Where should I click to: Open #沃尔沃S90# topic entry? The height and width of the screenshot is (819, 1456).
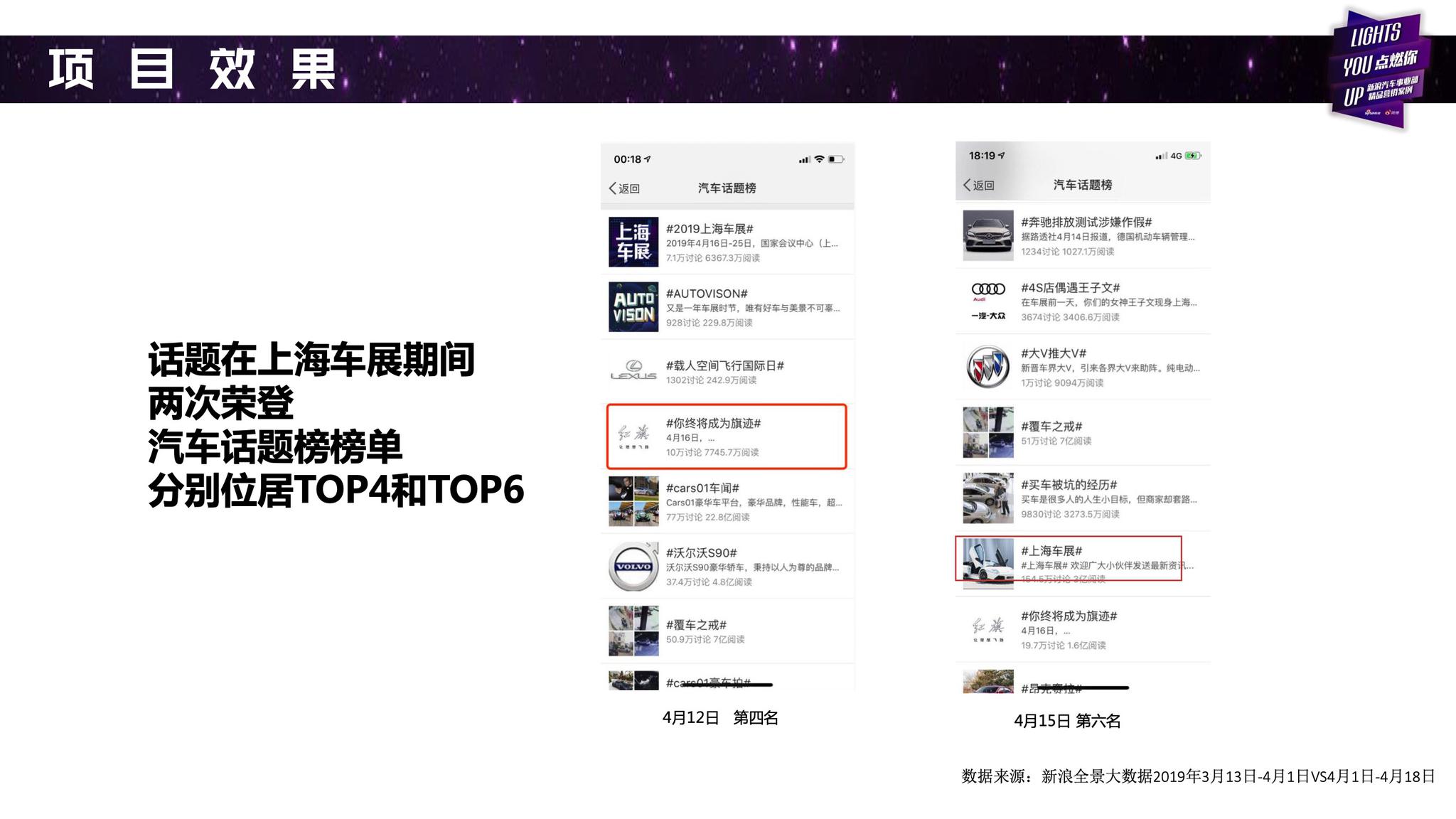click(x=701, y=553)
